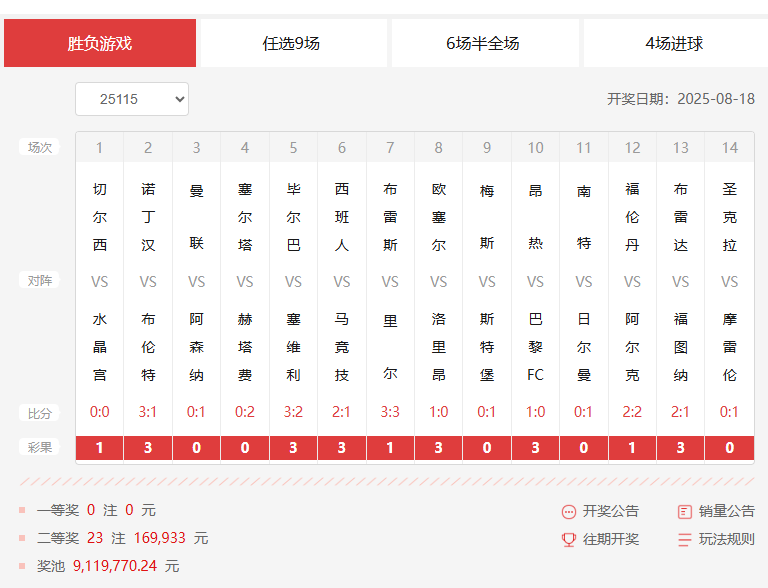Switch to the 任选9场 tab
Viewport: 768px width, 588px height.
tap(291, 44)
